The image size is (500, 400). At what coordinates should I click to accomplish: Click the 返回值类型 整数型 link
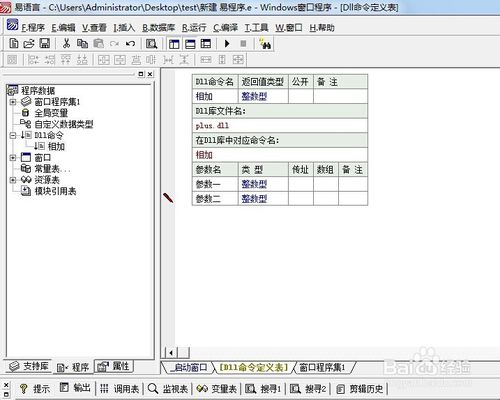coord(254,96)
